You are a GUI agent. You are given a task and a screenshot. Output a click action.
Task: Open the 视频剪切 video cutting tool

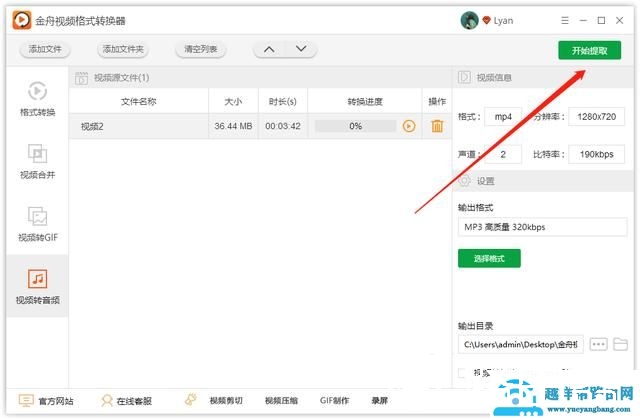[x=226, y=401]
